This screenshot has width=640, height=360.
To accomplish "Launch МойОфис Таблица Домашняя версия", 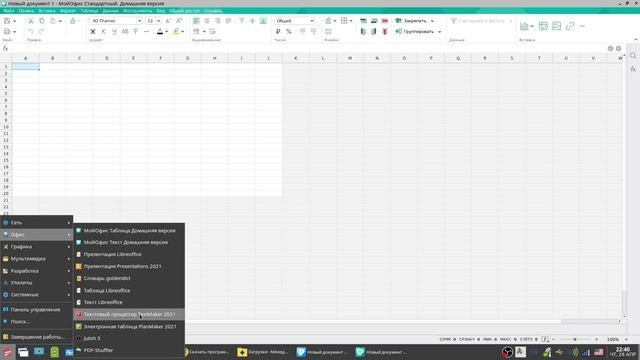I will pos(129,231).
